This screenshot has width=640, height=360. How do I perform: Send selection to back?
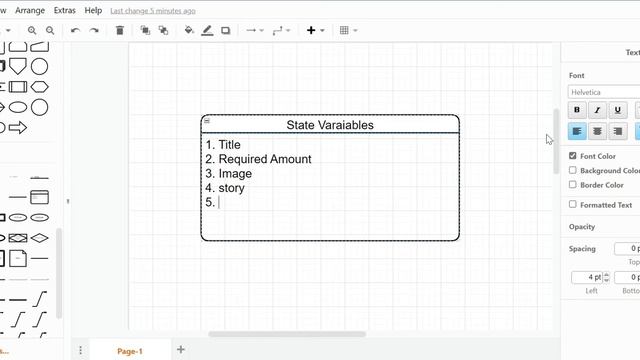[x=163, y=30]
